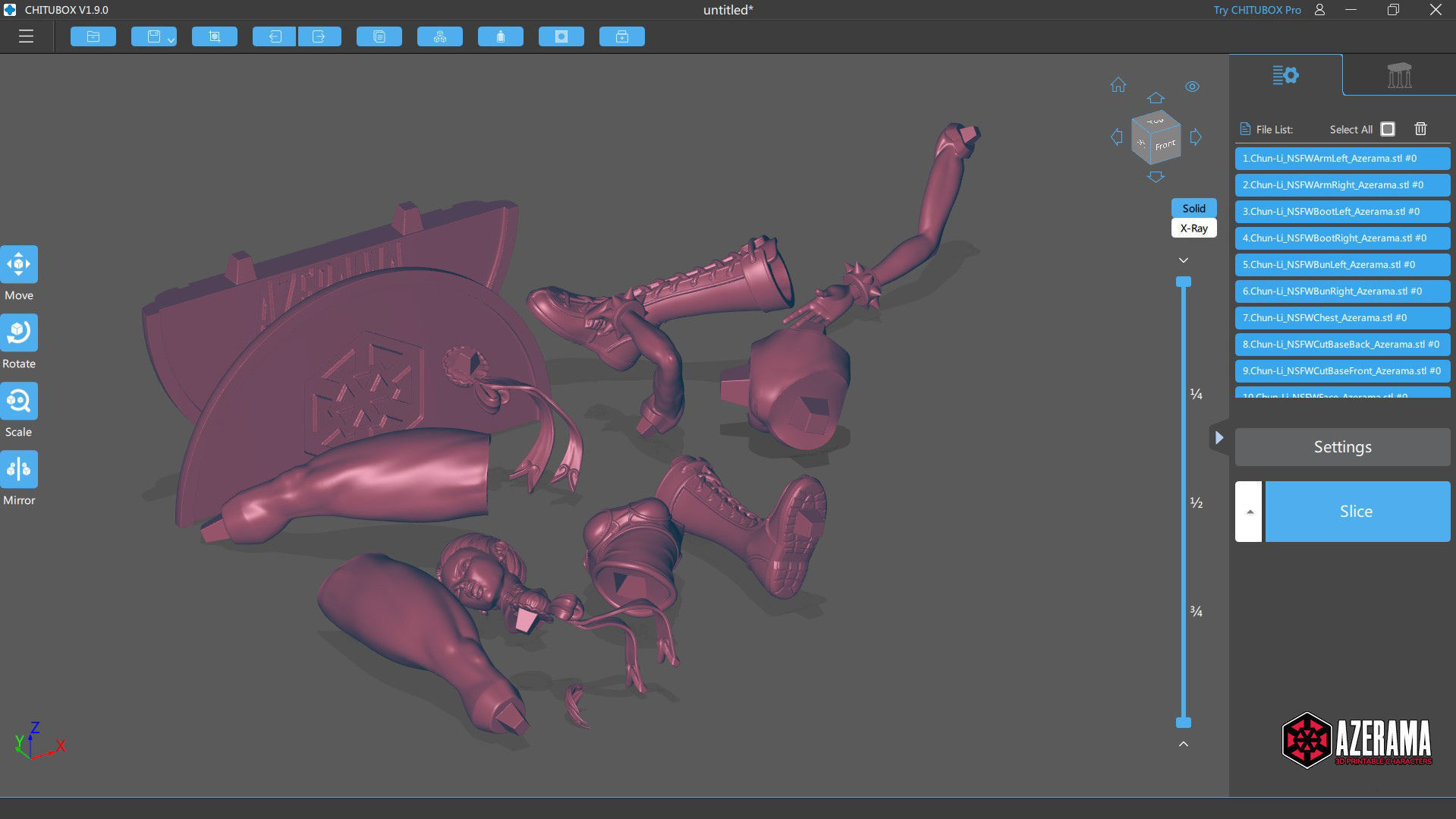Viewport: 1456px width, 819px height.
Task: Select 6.Chun-Li_NSFWBunRight_Azerama.stl in list
Action: pyautogui.click(x=1342, y=291)
